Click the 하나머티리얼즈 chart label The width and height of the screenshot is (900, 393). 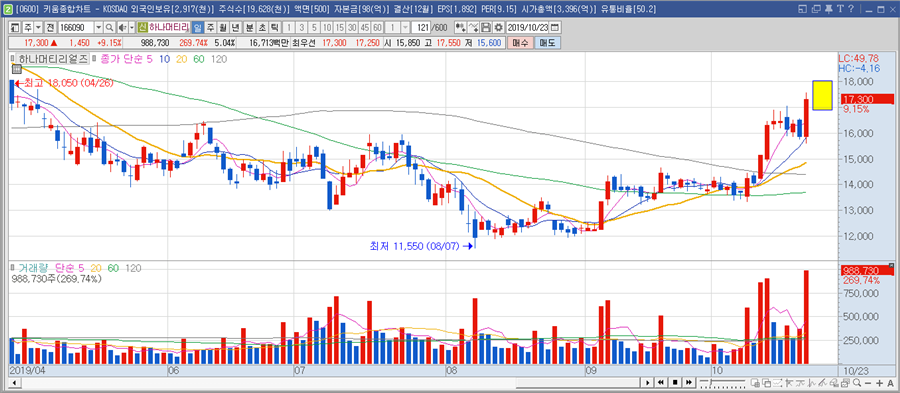click(53, 59)
